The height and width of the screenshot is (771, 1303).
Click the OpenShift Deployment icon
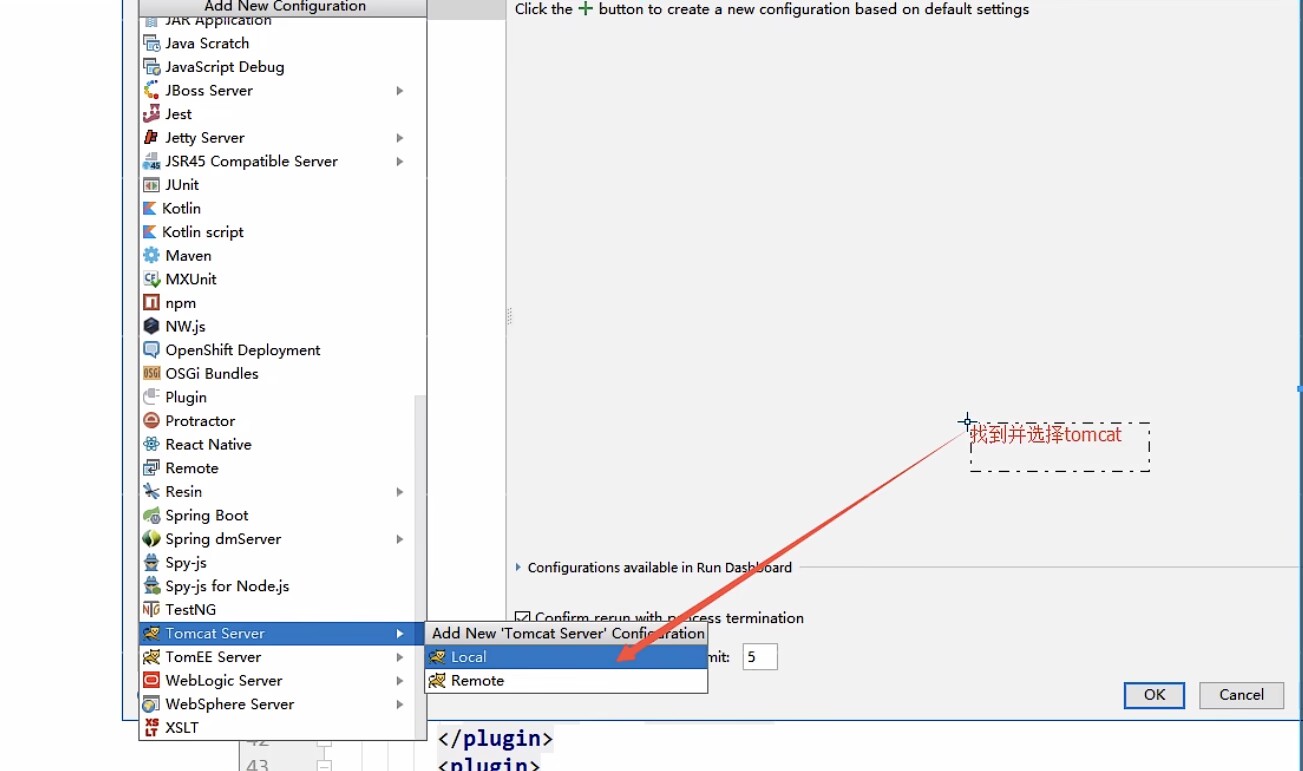point(152,350)
